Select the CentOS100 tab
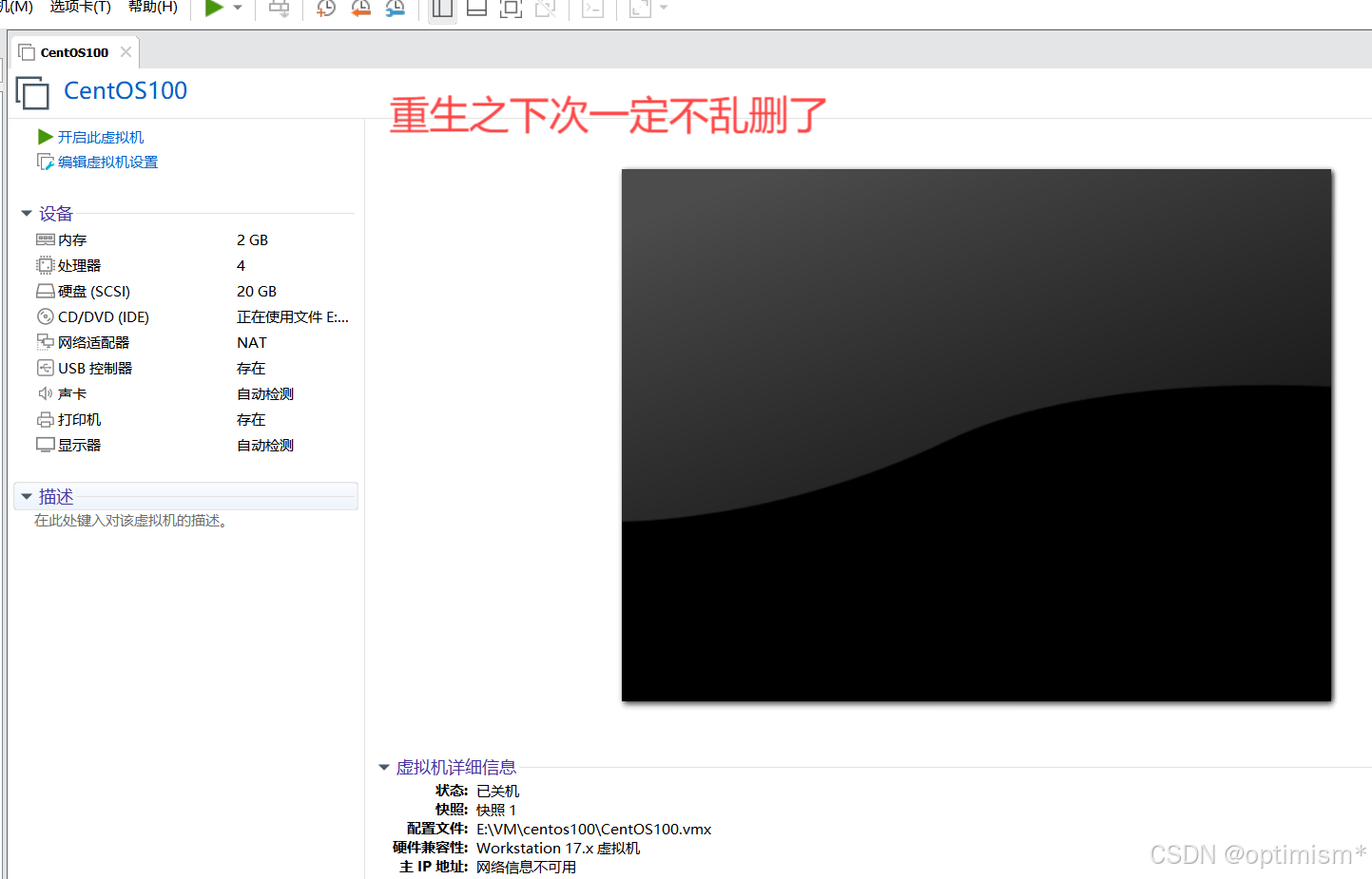The width and height of the screenshot is (1372, 879). click(x=74, y=52)
